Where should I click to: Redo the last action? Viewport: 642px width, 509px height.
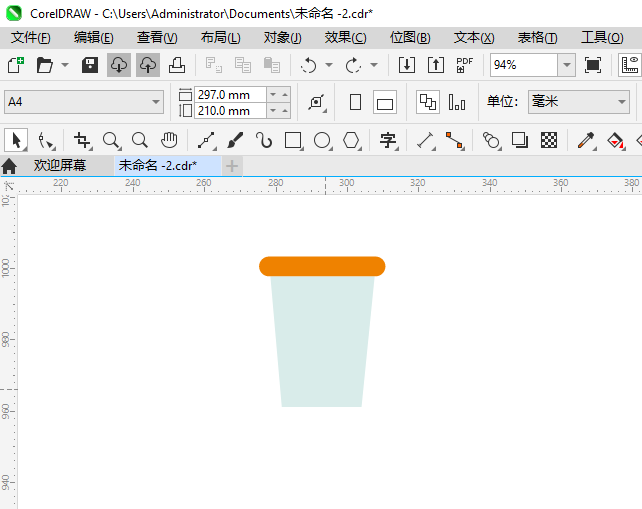[x=353, y=65]
